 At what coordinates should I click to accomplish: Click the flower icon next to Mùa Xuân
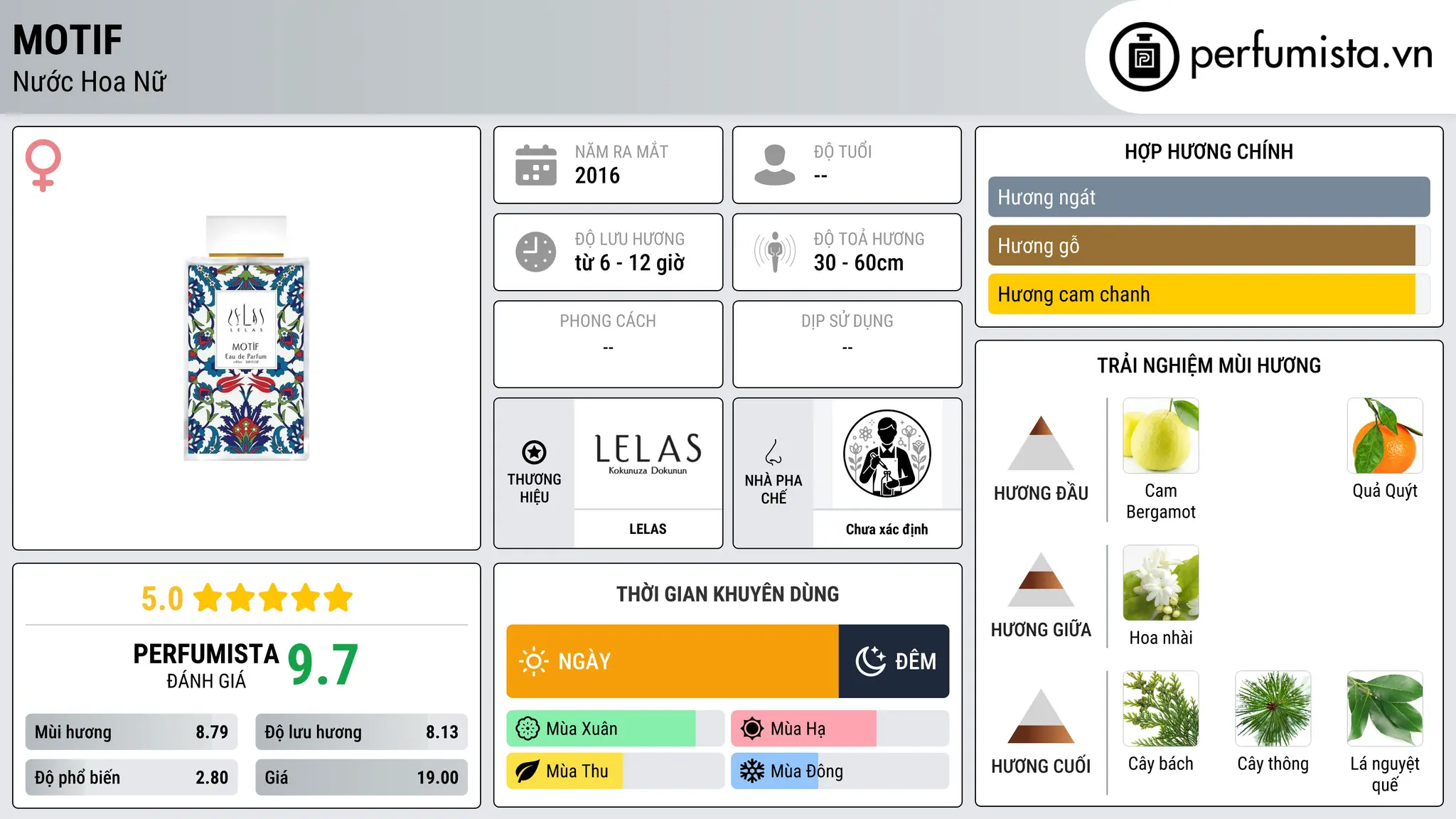pos(528,729)
